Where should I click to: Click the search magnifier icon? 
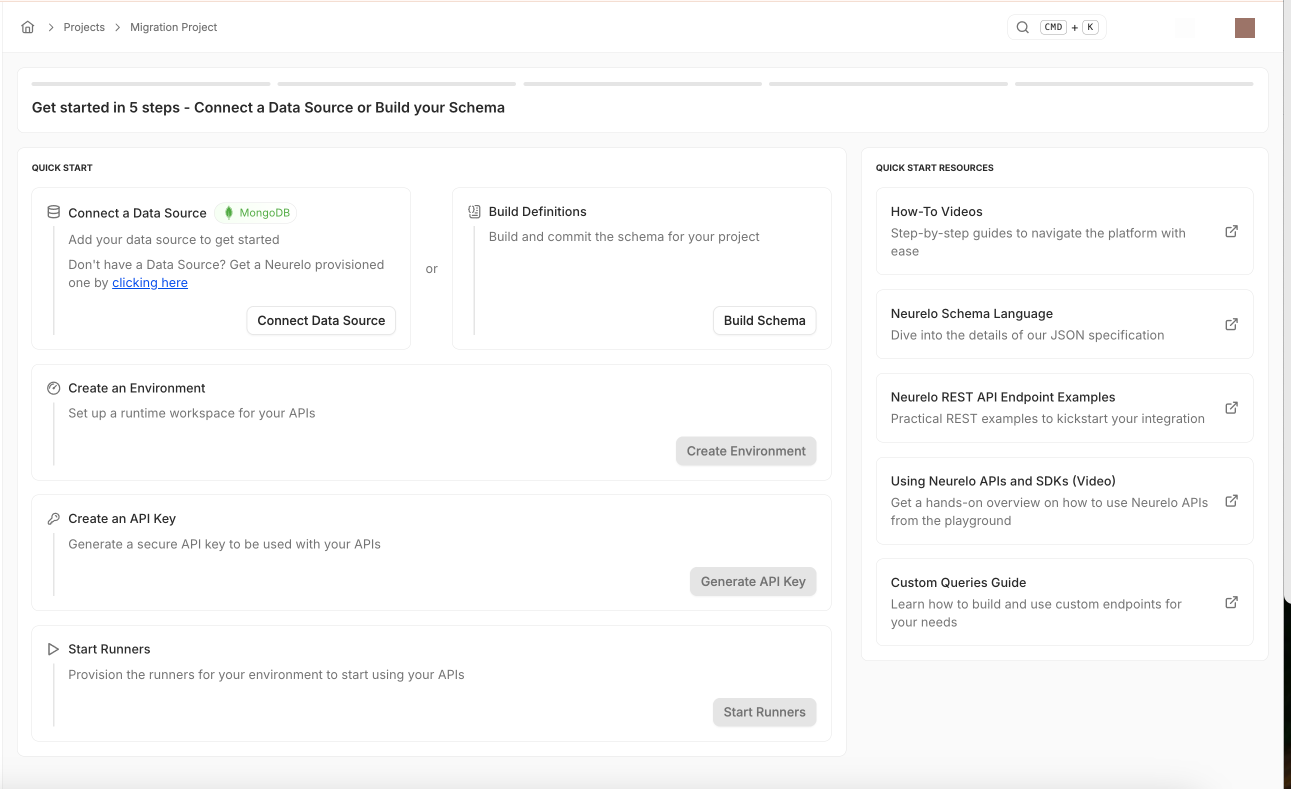click(1022, 27)
